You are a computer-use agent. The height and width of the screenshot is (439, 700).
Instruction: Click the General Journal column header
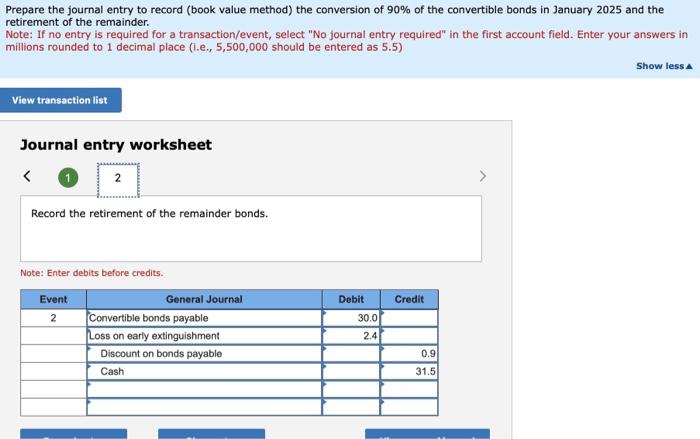click(x=204, y=299)
